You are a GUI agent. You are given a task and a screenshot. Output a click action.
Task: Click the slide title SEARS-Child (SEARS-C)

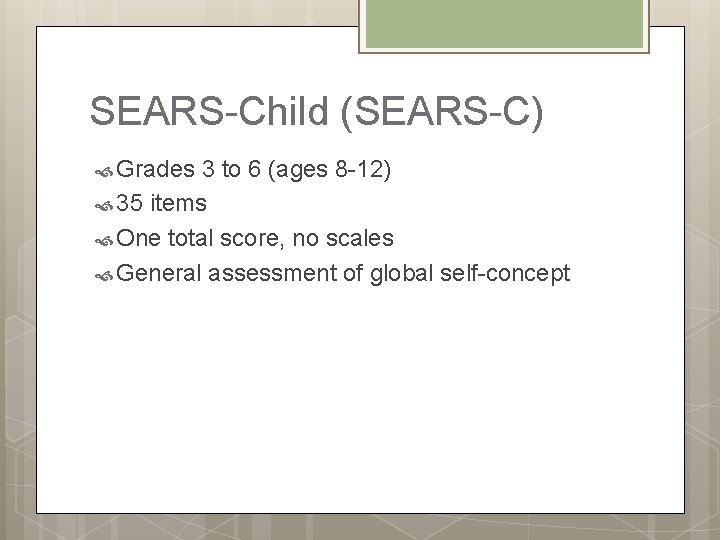317,112
